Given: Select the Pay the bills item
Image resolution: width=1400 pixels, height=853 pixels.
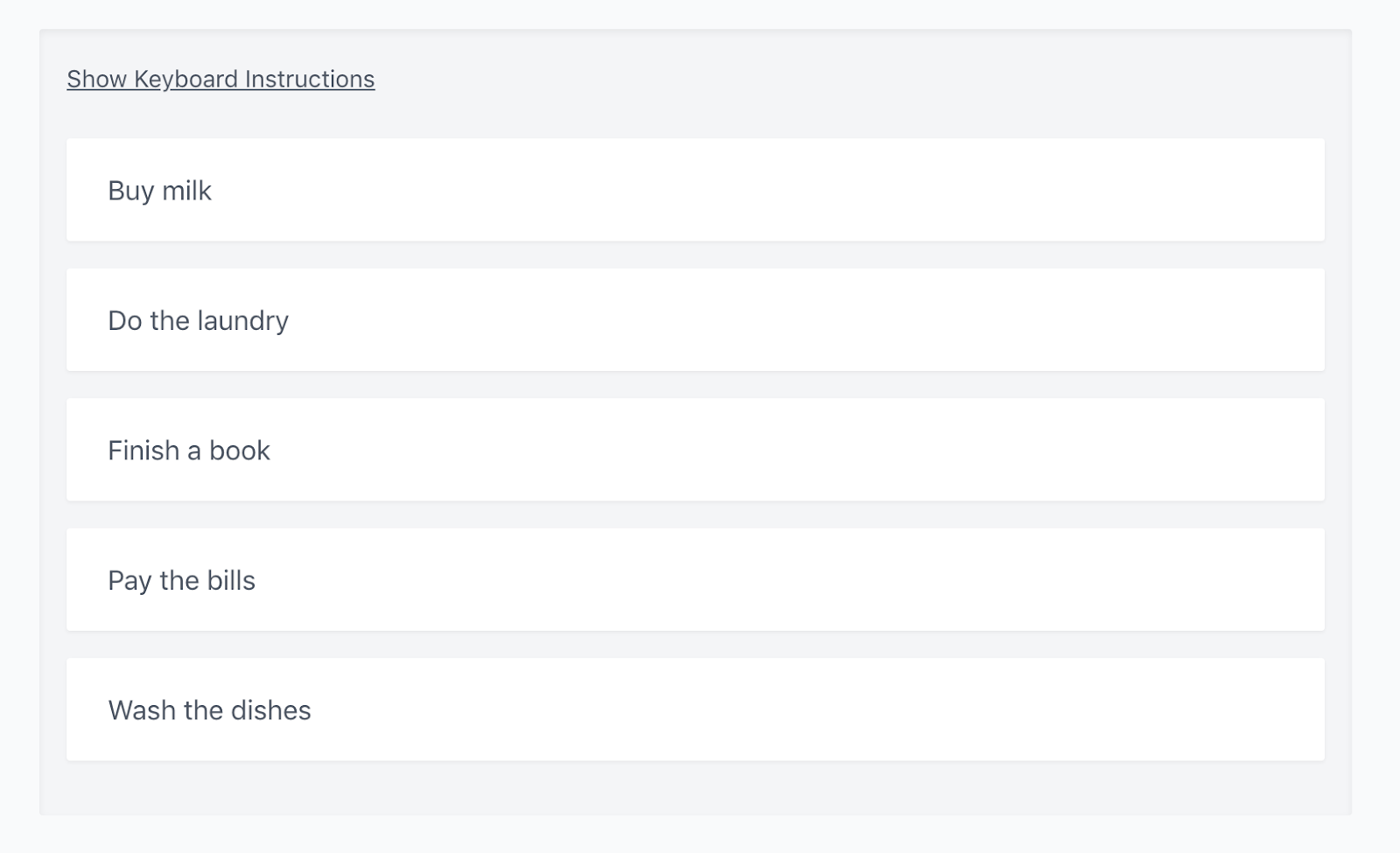Looking at the screenshot, I should click(x=696, y=580).
